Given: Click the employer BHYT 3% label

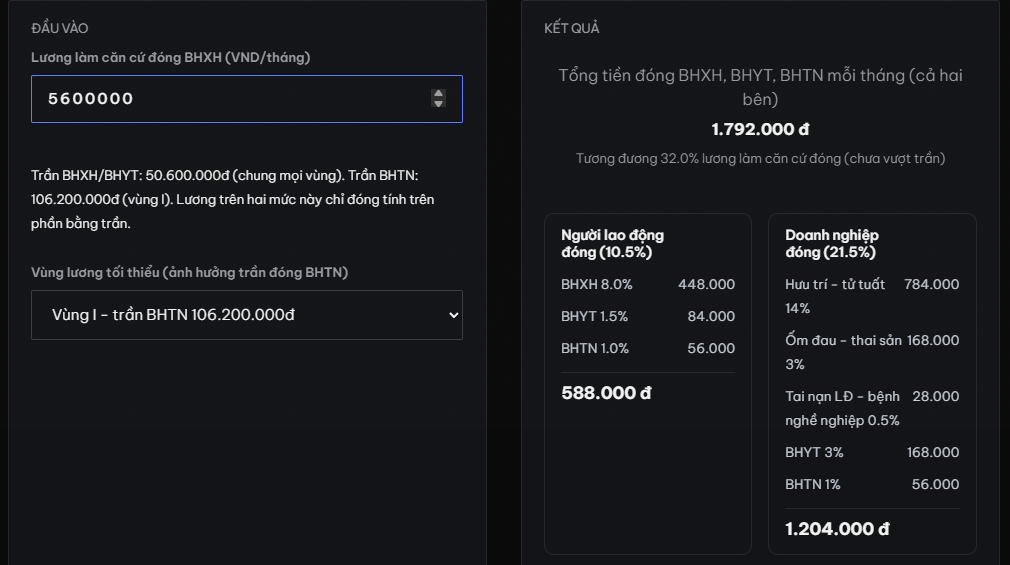Looking at the screenshot, I should [x=814, y=453].
